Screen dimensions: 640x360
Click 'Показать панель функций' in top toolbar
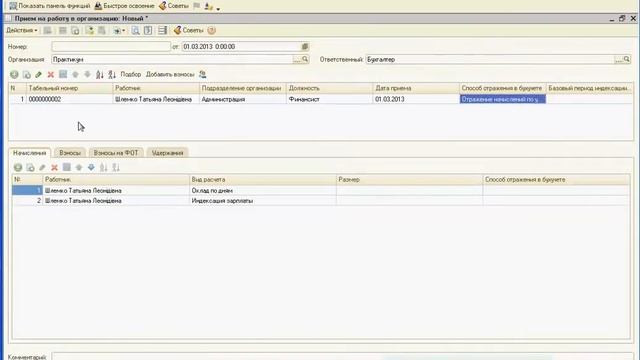coord(49,6)
